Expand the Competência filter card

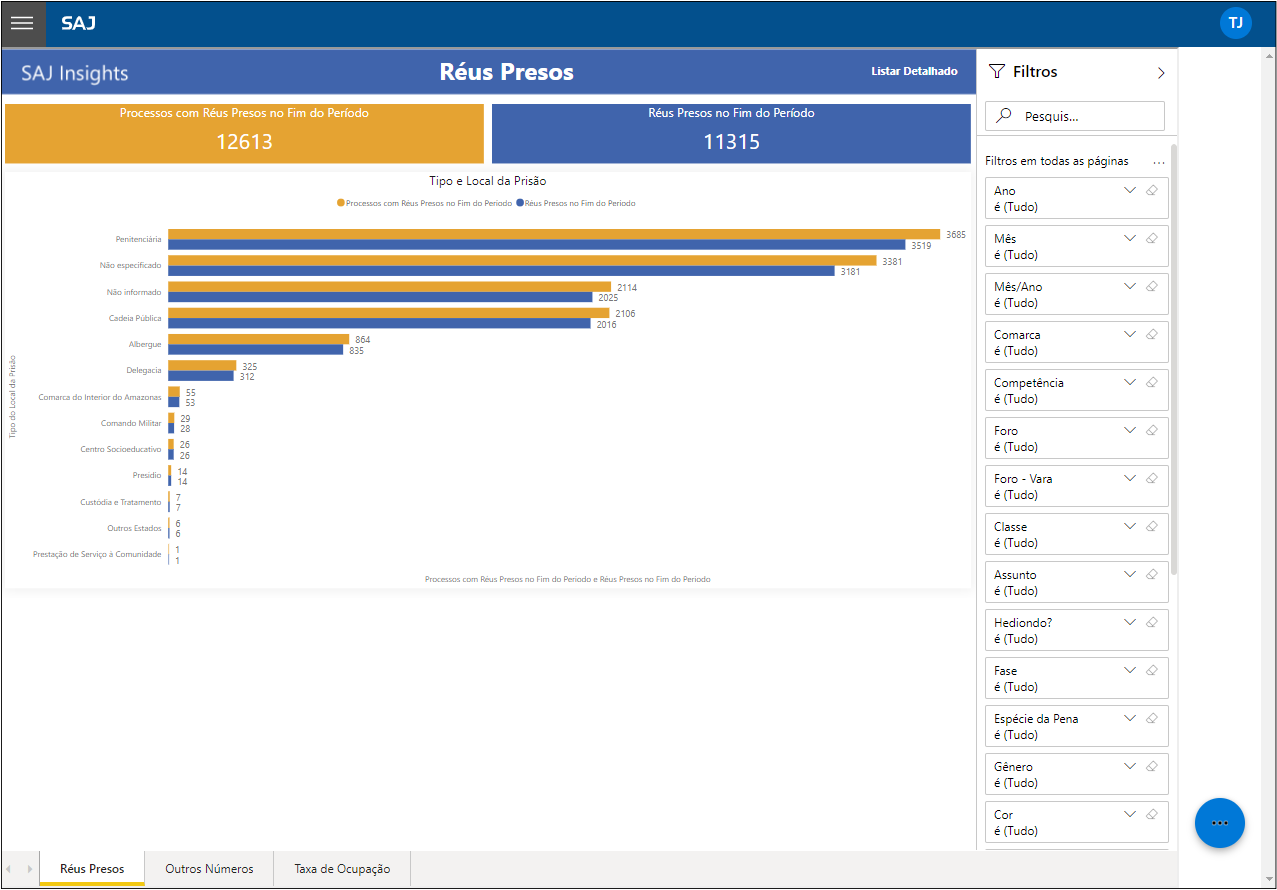[x=1130, y=382]
